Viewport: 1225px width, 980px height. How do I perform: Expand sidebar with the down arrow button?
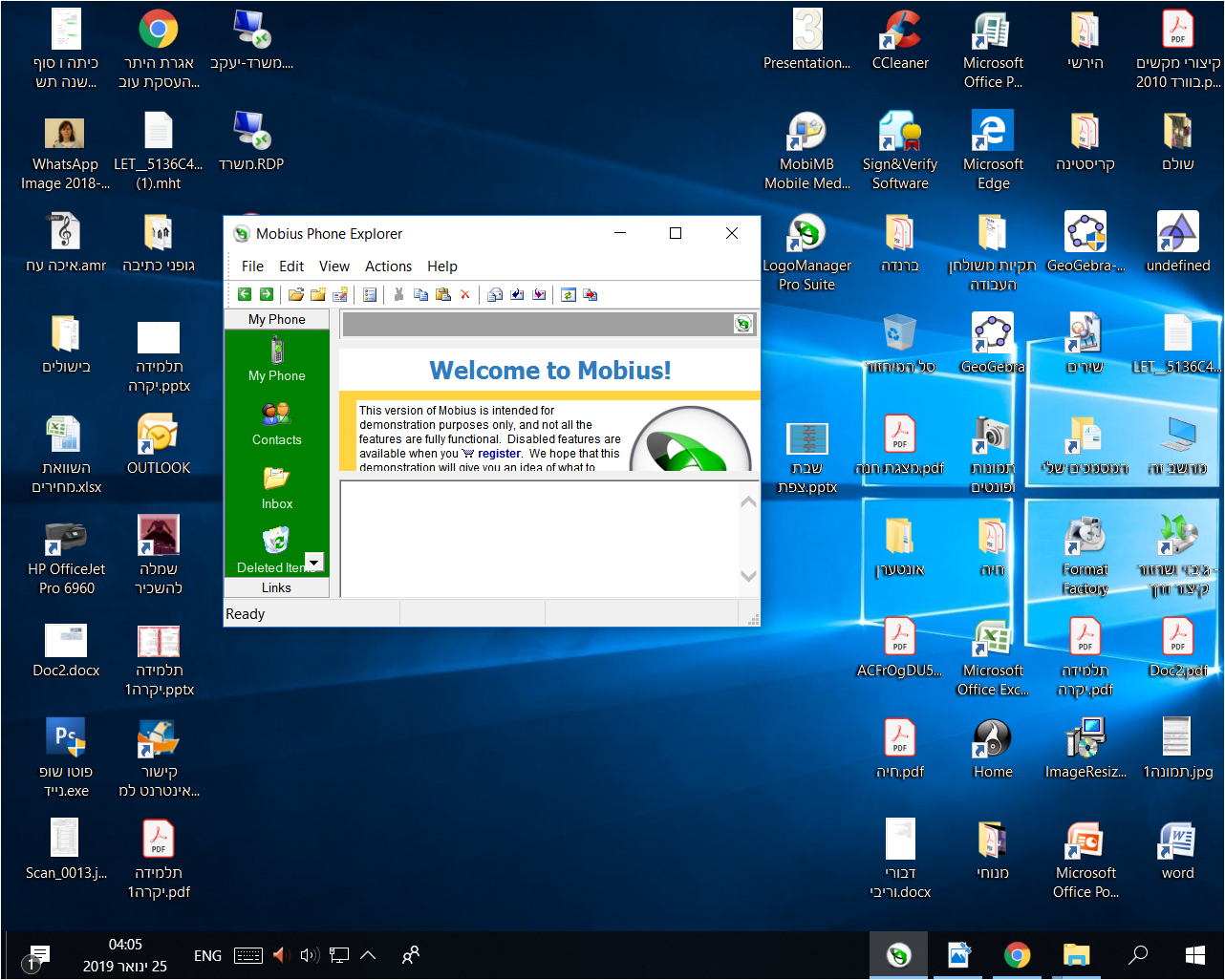point(313,562)
